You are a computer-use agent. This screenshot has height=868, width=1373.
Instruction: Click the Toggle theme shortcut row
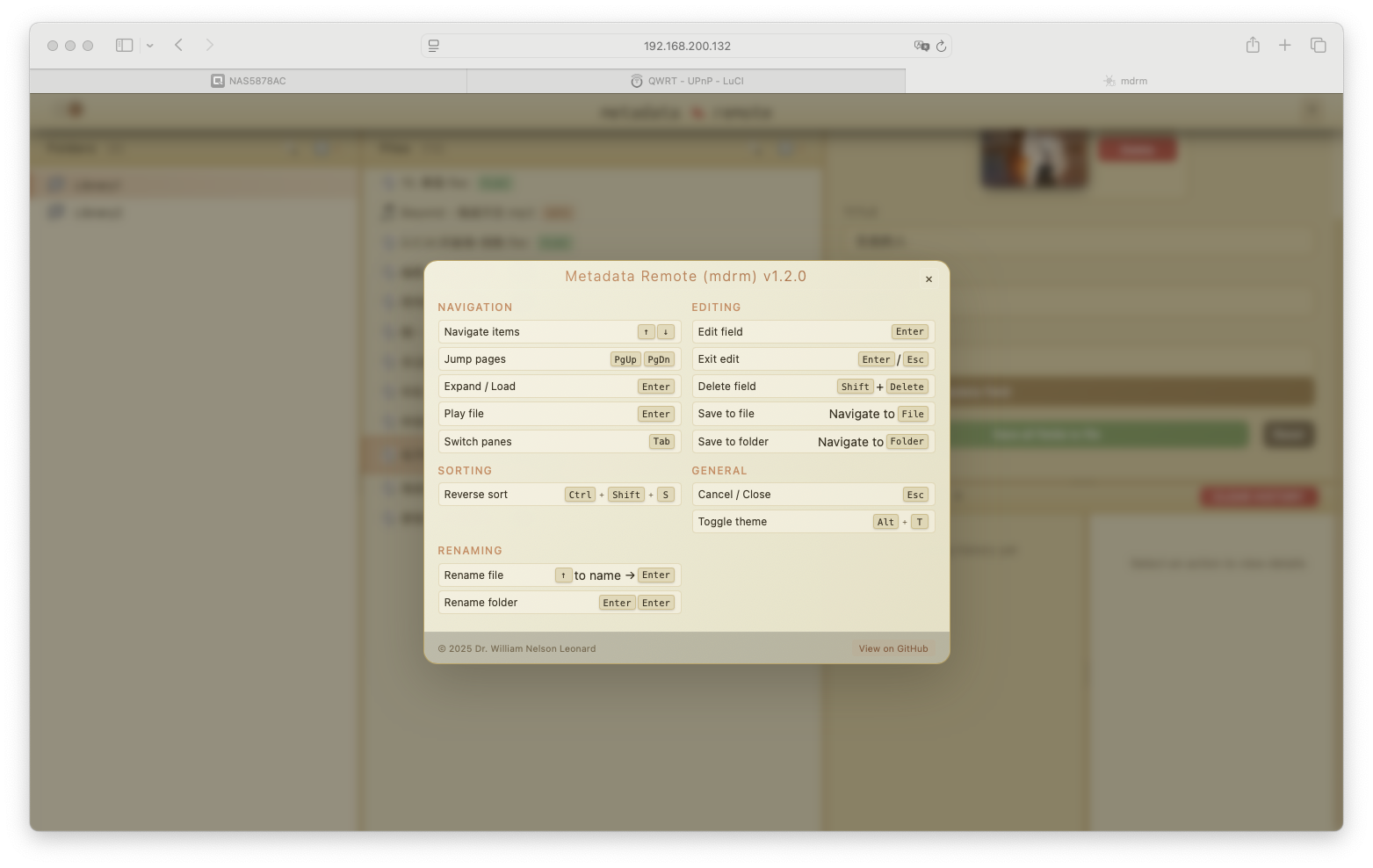[813, 522]
